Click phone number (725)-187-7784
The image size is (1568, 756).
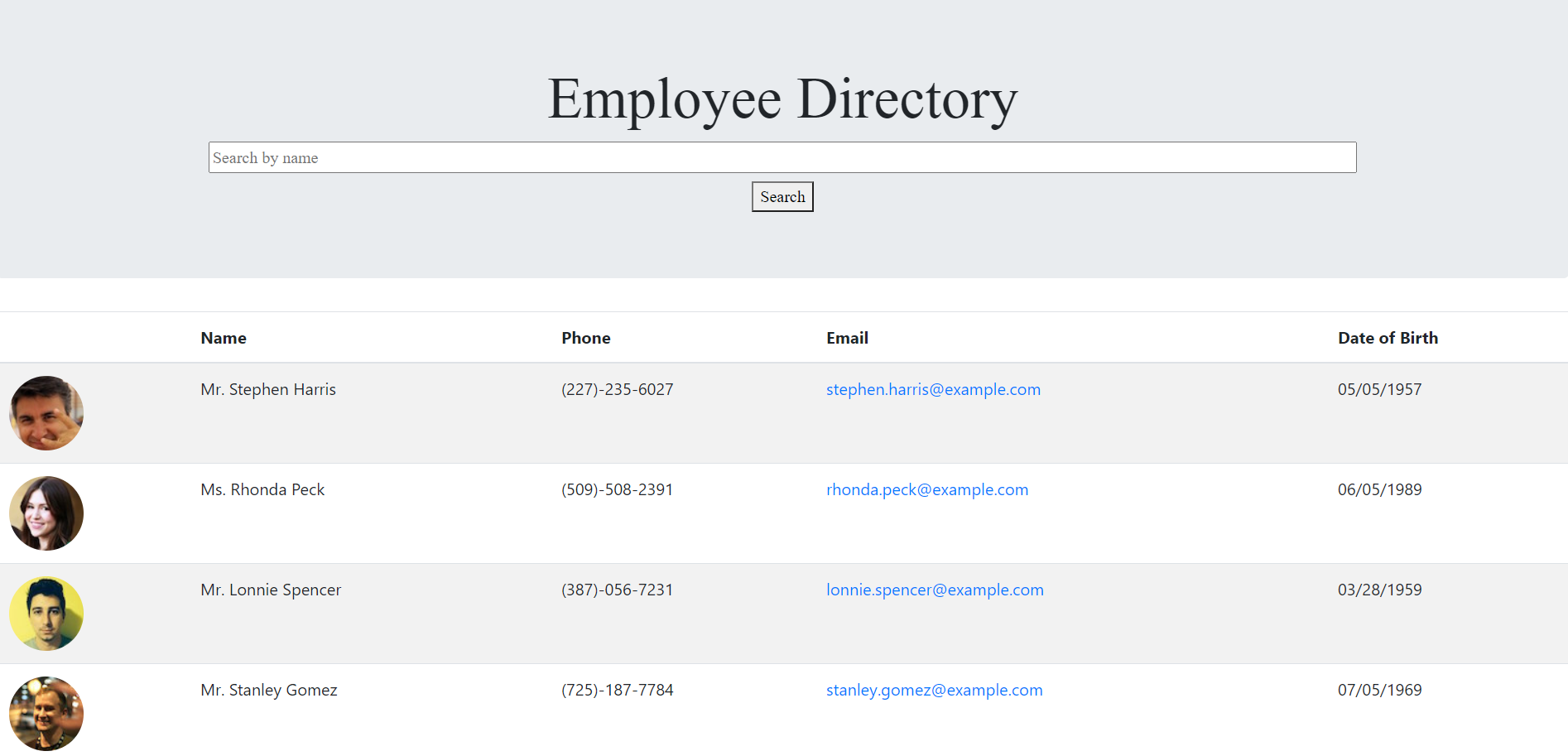tap(617, 690)
